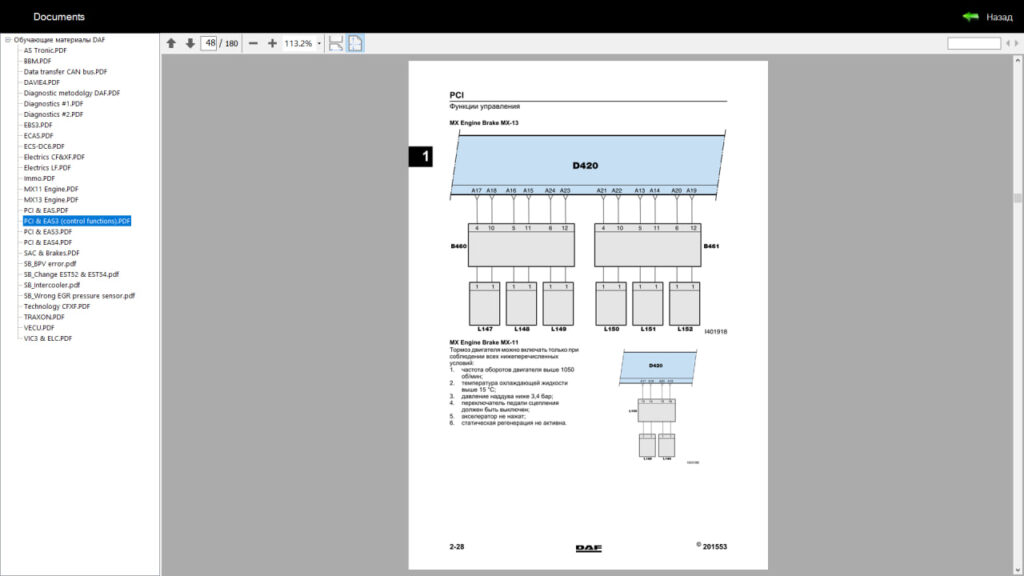
Task: Zoom in with the plus icon
Action: 272,43
